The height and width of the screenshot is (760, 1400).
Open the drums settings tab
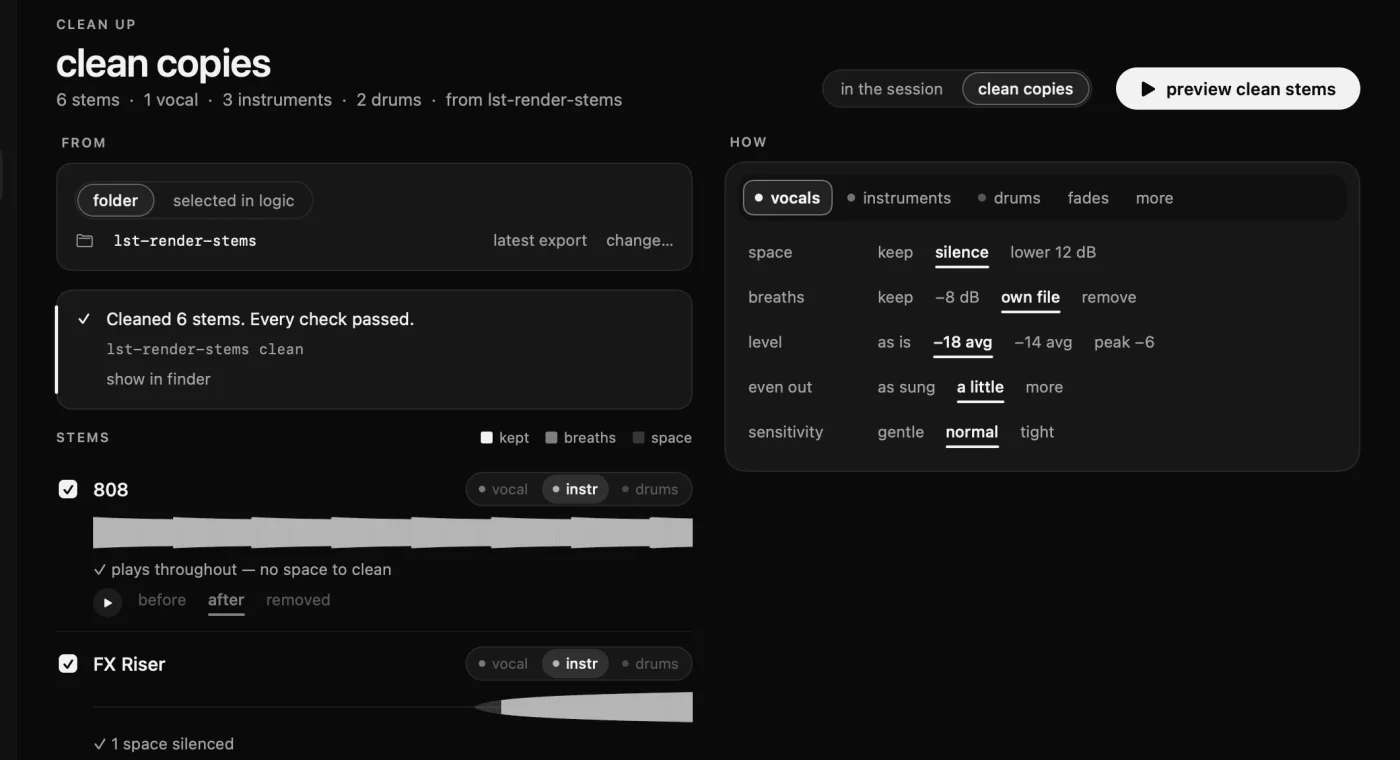pos(1009,198)
